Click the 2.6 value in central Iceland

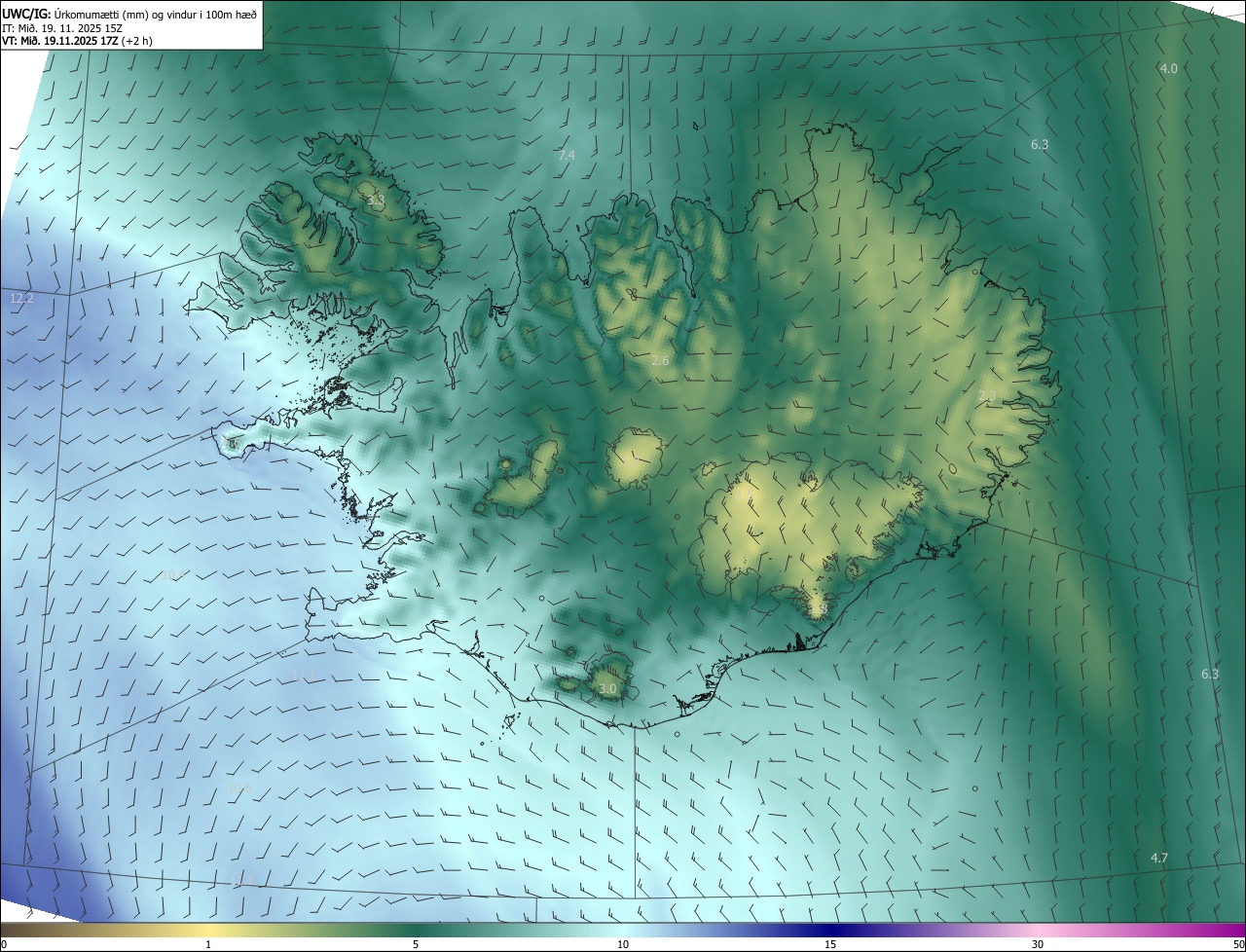660,360
